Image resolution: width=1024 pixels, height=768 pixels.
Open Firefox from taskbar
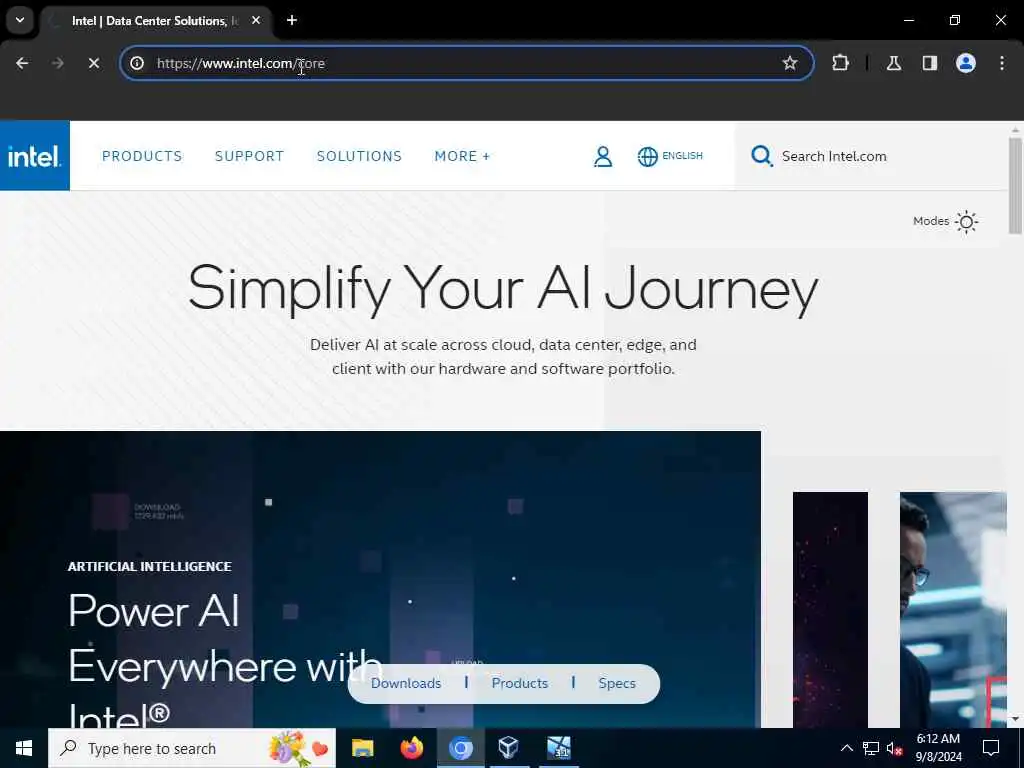pos(411,748)
